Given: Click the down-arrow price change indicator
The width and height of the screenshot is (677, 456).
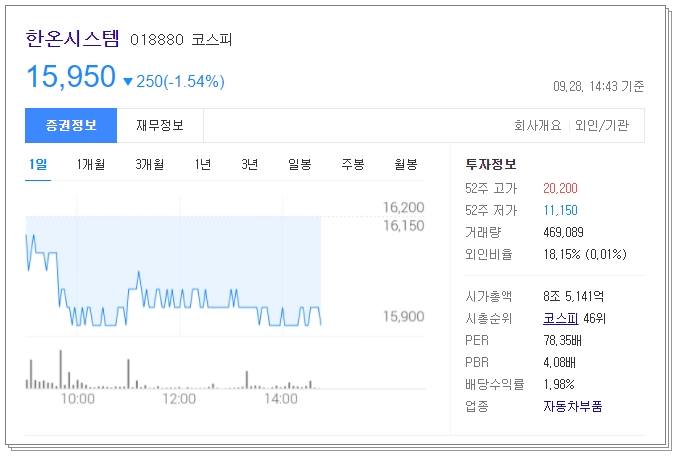Looking at the screenshot, I should tap(128, 81).
